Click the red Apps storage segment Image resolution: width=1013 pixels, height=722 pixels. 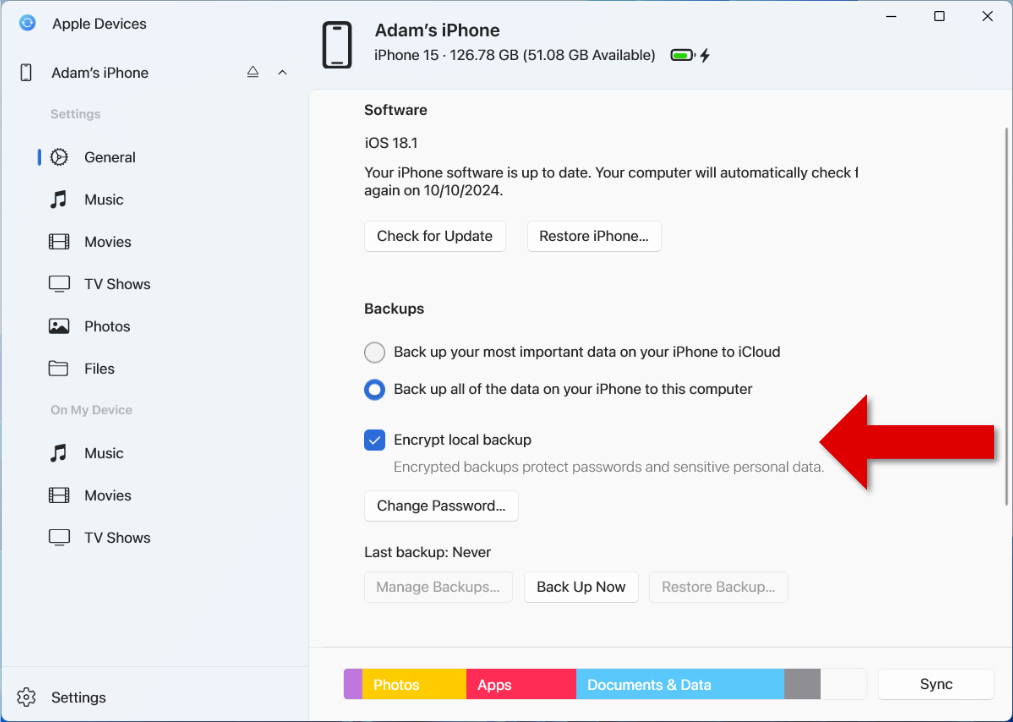(521, 685)
